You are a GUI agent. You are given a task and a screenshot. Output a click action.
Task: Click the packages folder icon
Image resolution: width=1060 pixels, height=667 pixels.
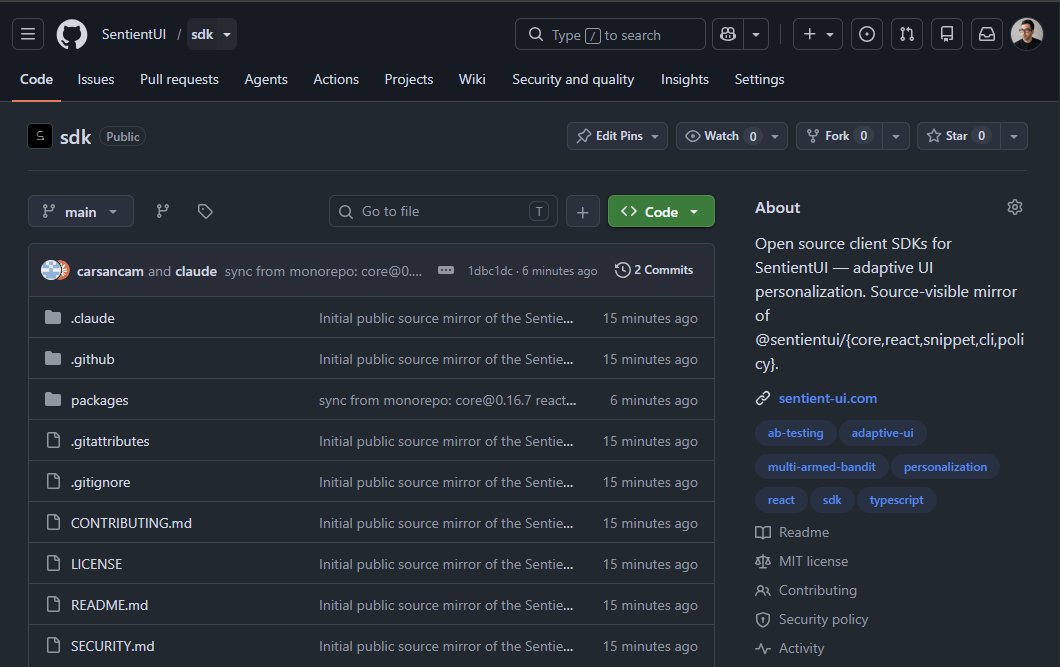(x=53, y=400)
